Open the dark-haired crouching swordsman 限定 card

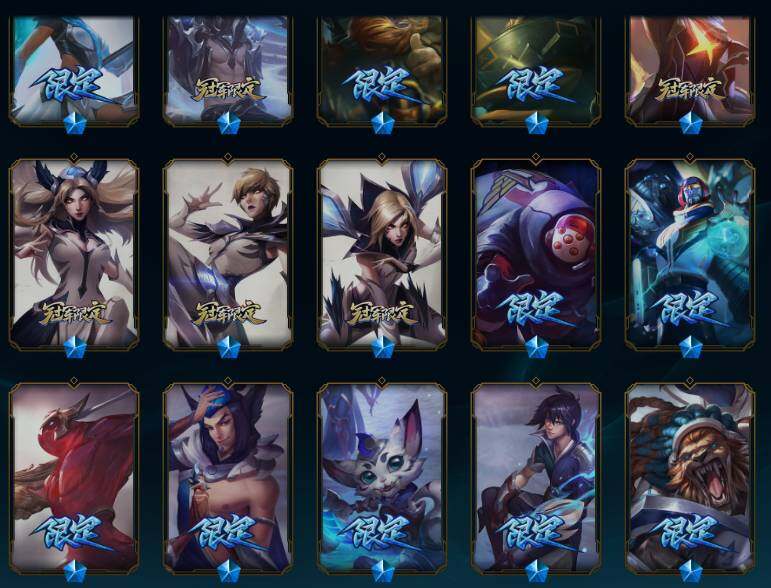click(x=536, y=478)
